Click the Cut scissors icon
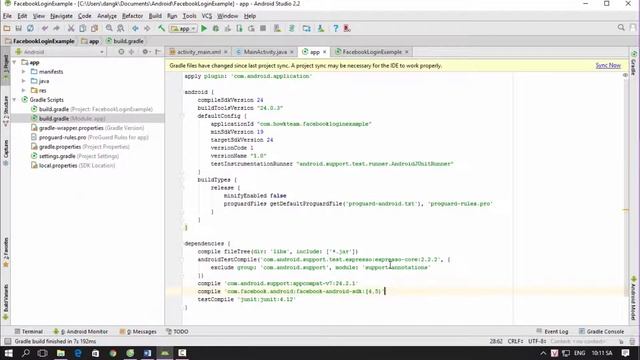640x360 pixels. point(71,29)
